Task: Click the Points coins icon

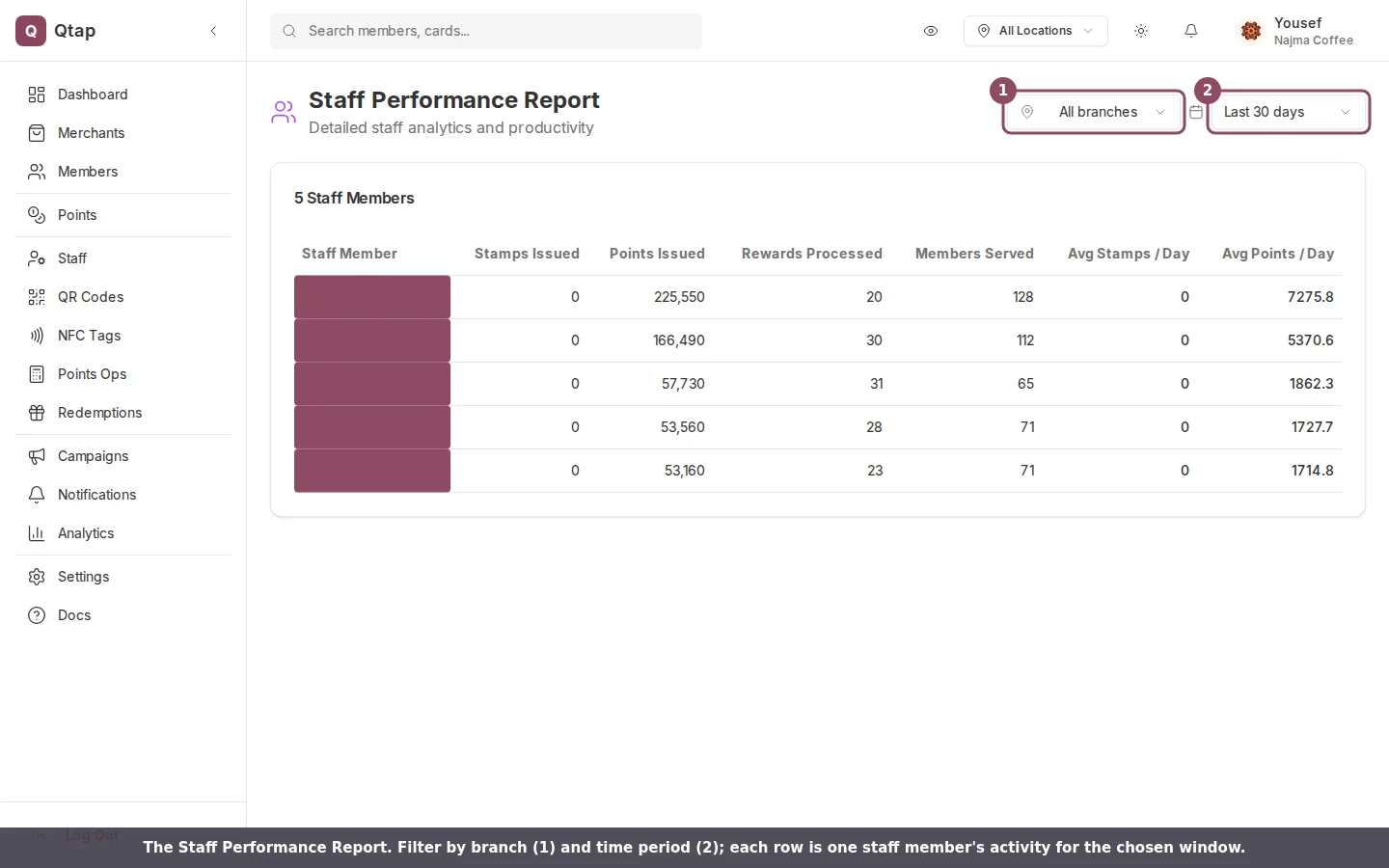Action: point(37,215)
